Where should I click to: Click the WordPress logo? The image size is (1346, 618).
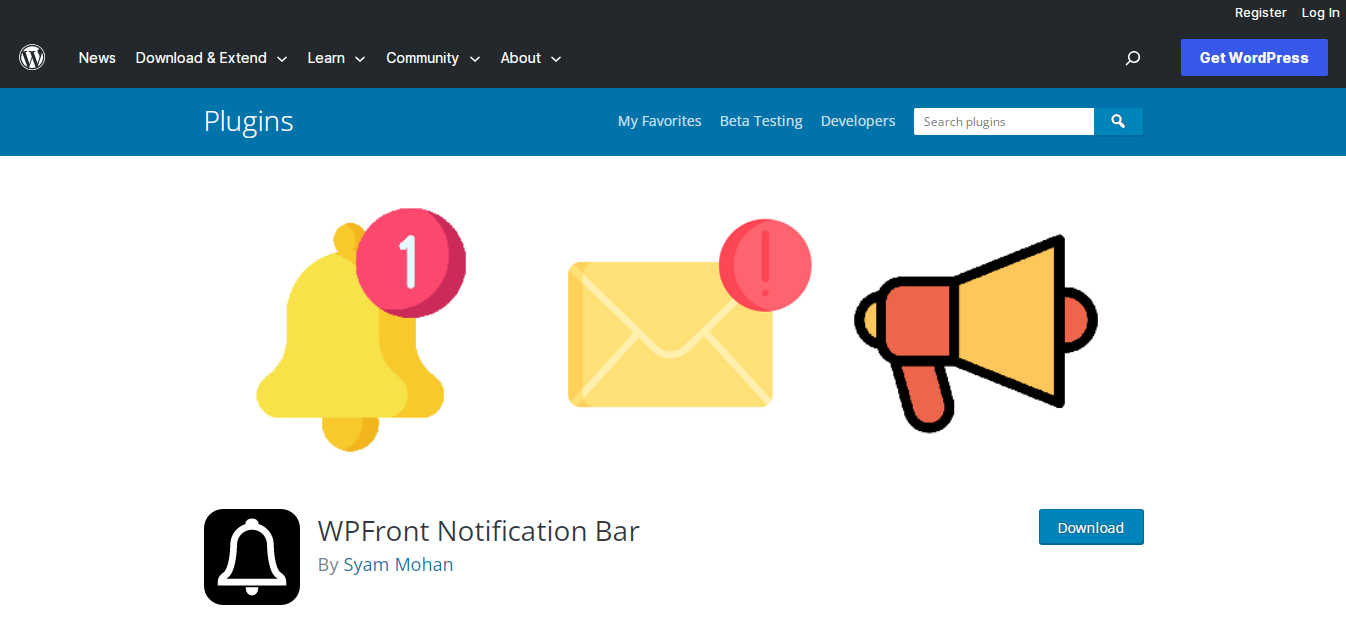pos(31,57)
